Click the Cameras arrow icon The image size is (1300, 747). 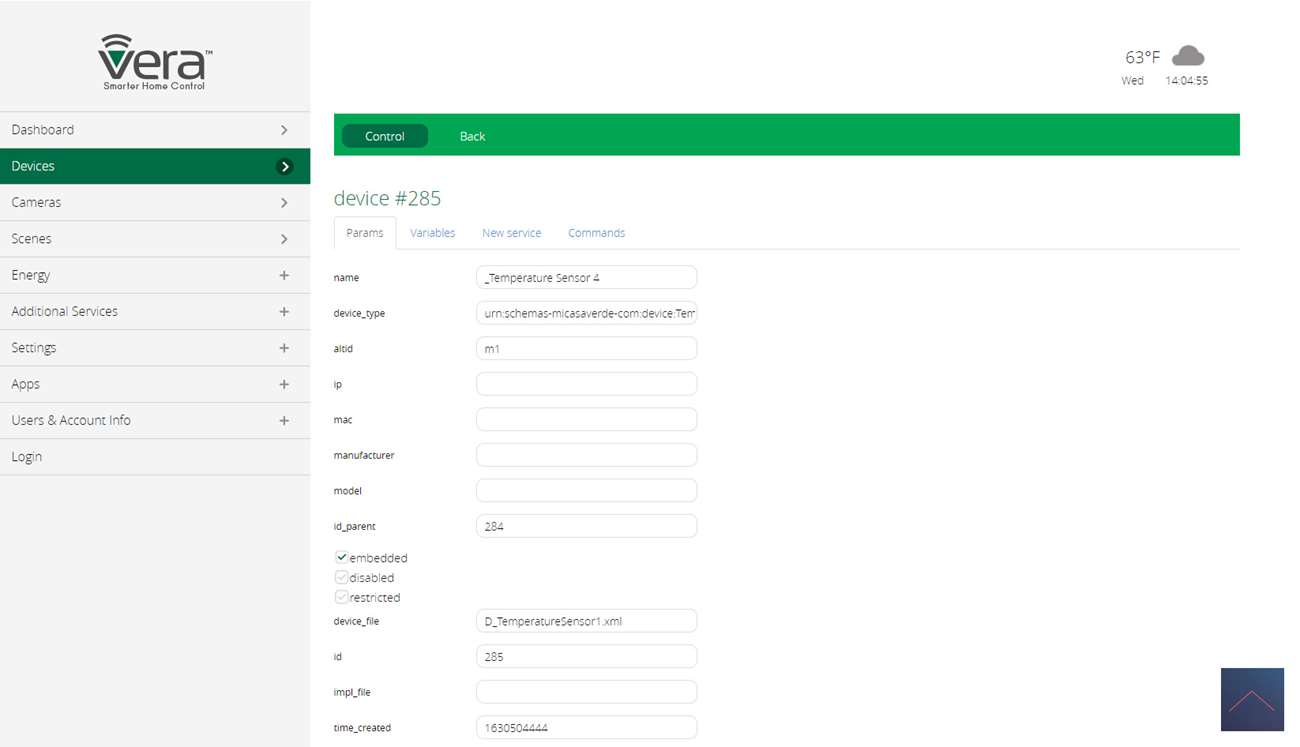[x=285, y=203]
